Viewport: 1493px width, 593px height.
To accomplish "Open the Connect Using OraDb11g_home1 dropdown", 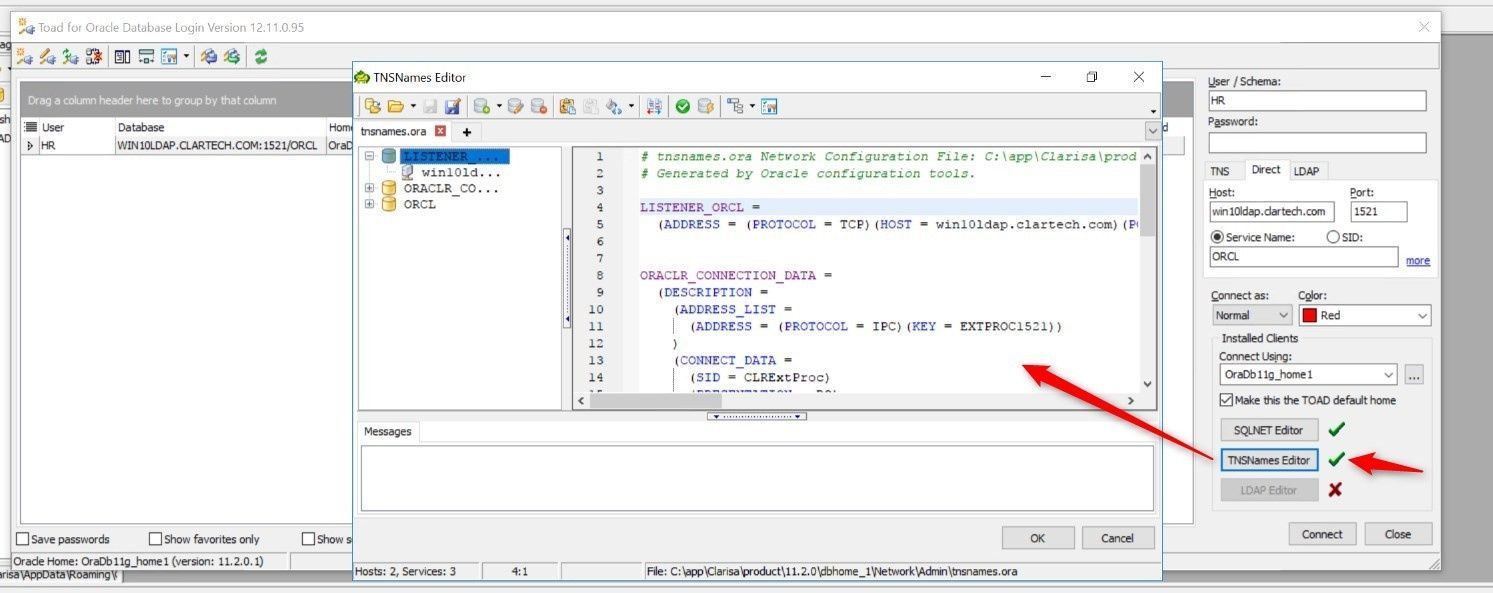I will point(1308,375).
